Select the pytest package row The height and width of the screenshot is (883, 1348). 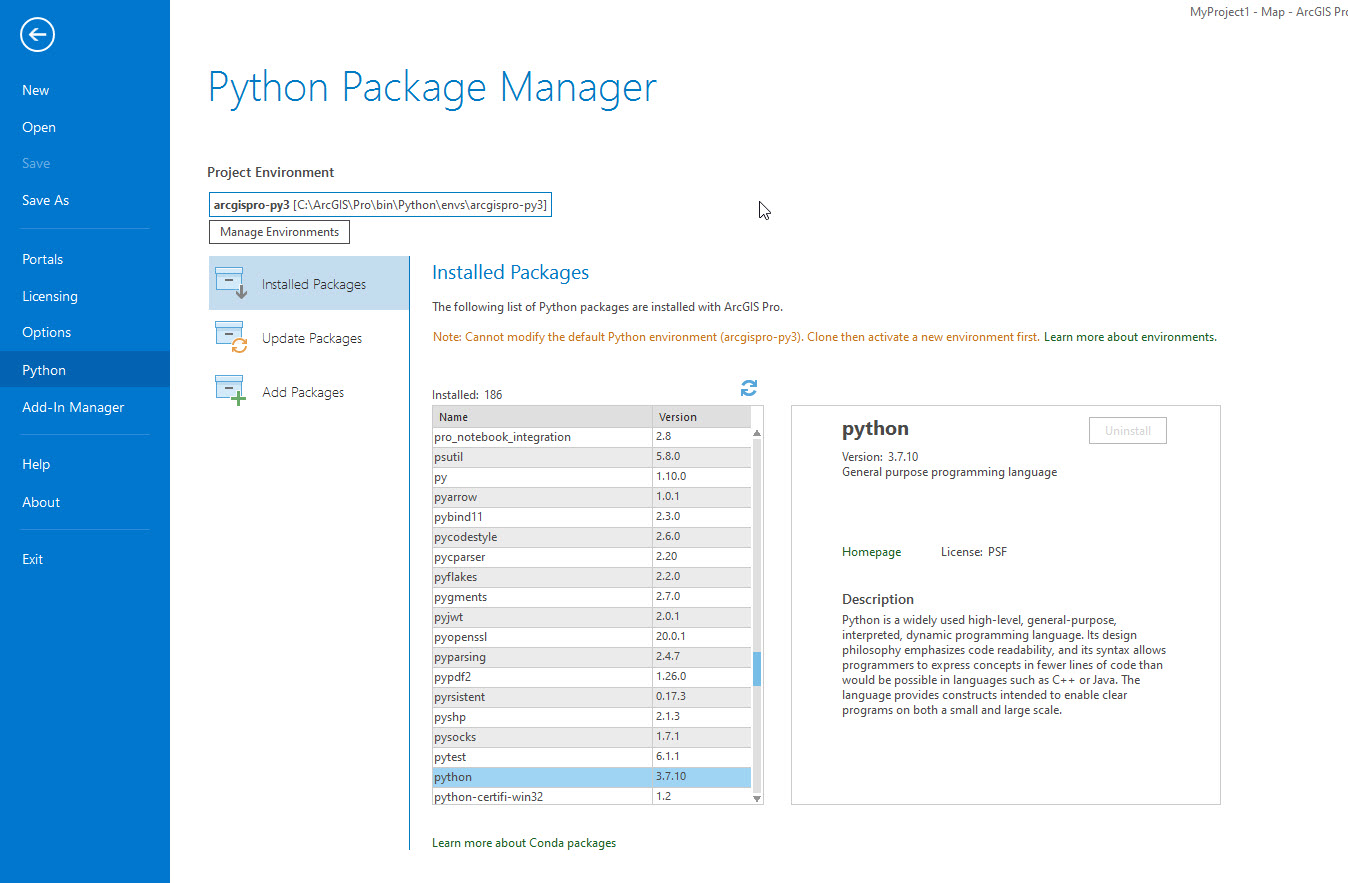tap(542, 757)
